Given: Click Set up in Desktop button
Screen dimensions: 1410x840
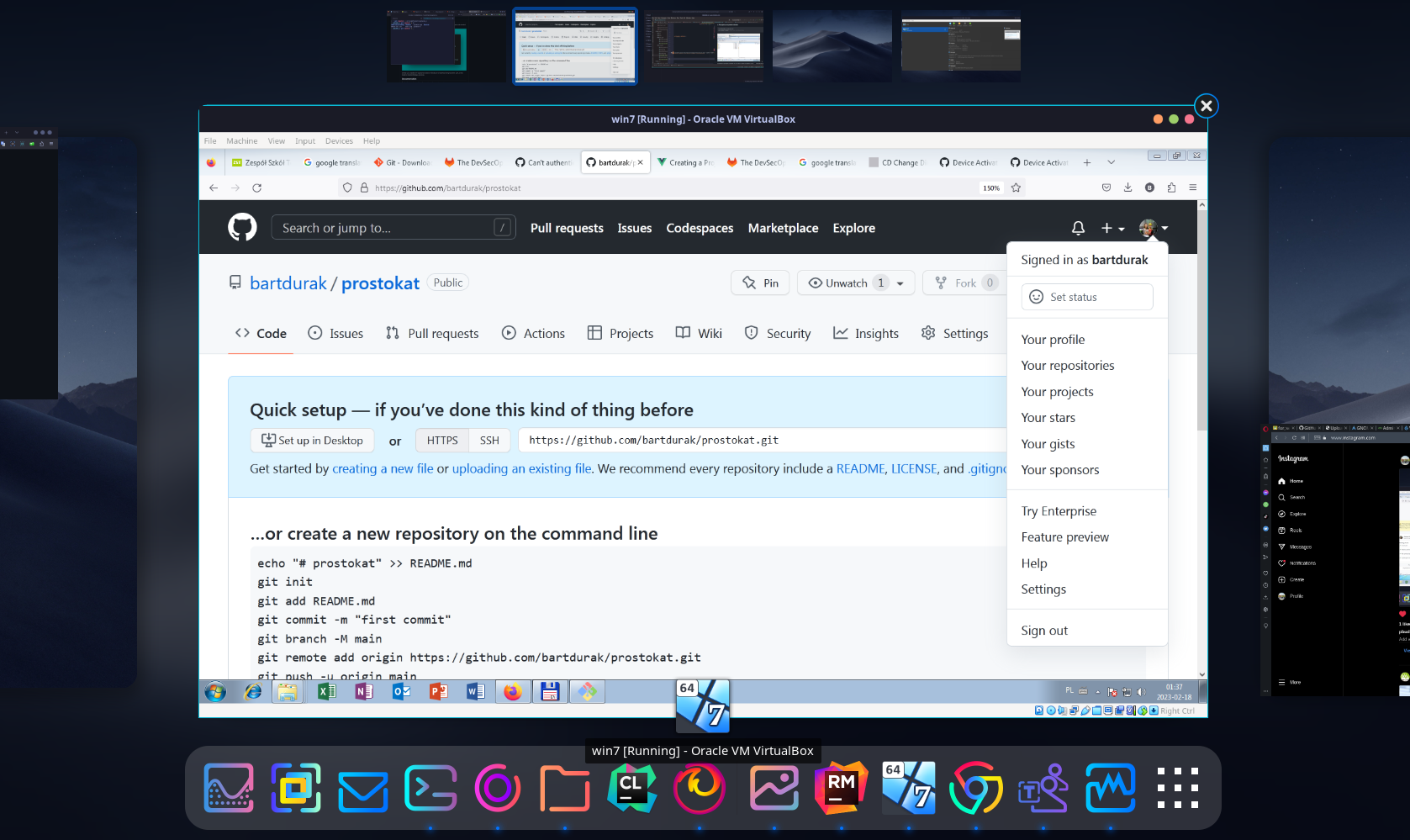Looking at the screenshot, I should pyautogui.click(x=312, y=441).
